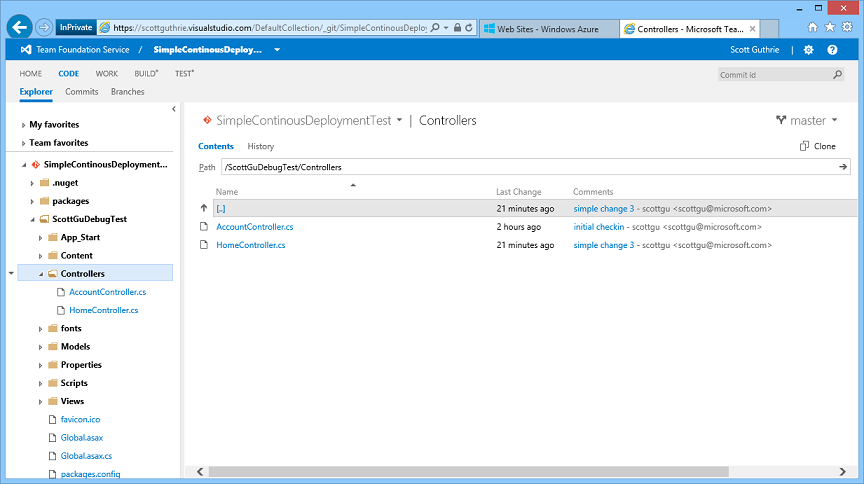
Task: Collapse the ScottGuDebugTest folder
Action: (32, 219)
